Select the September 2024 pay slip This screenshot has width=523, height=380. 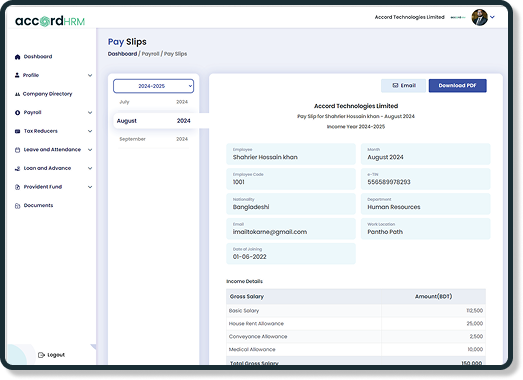(x=153, y=139)
